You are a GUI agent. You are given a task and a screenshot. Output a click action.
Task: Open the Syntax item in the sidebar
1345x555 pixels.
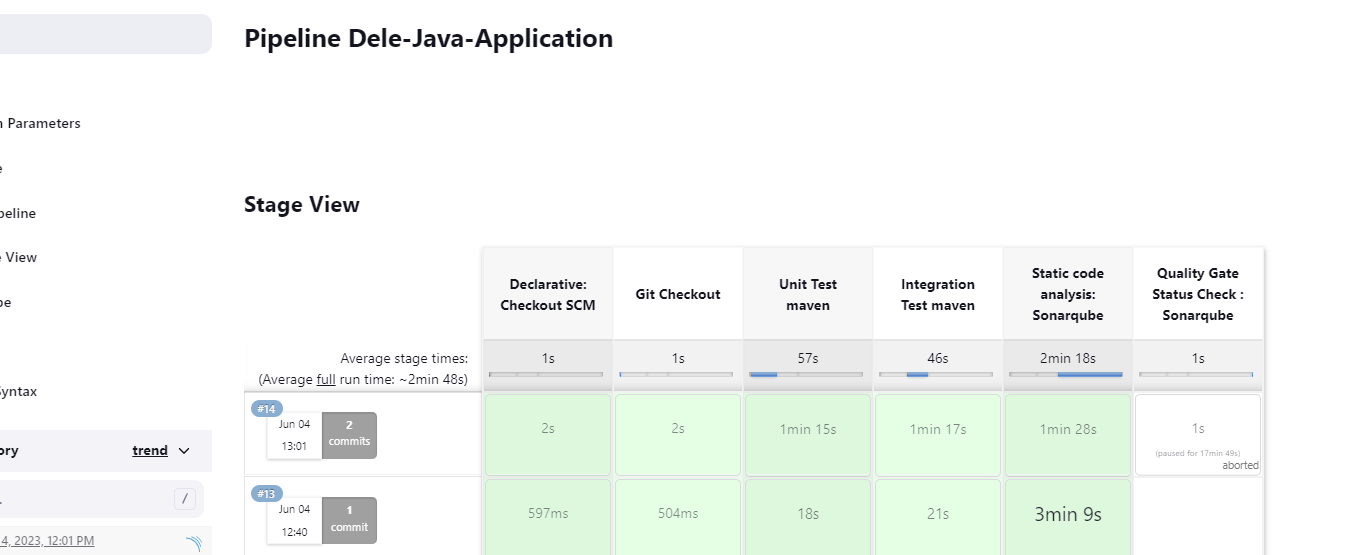18,392
